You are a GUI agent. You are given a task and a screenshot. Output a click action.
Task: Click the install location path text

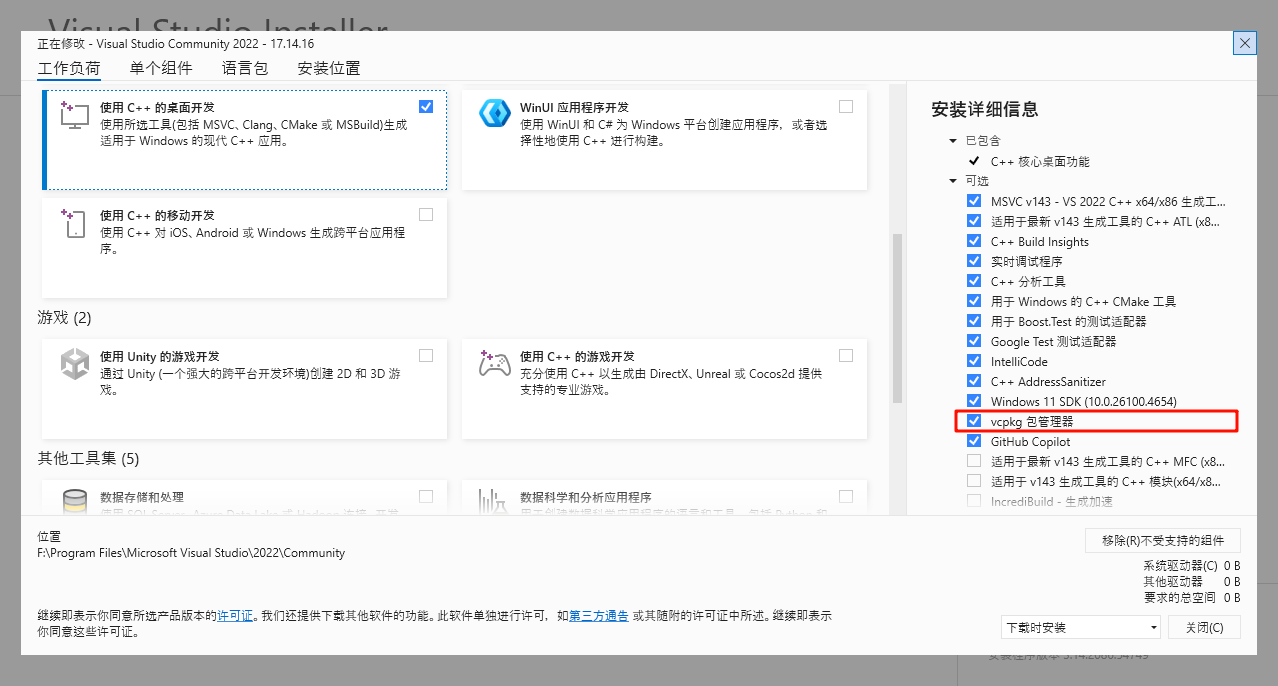click(x=191, y=552)
